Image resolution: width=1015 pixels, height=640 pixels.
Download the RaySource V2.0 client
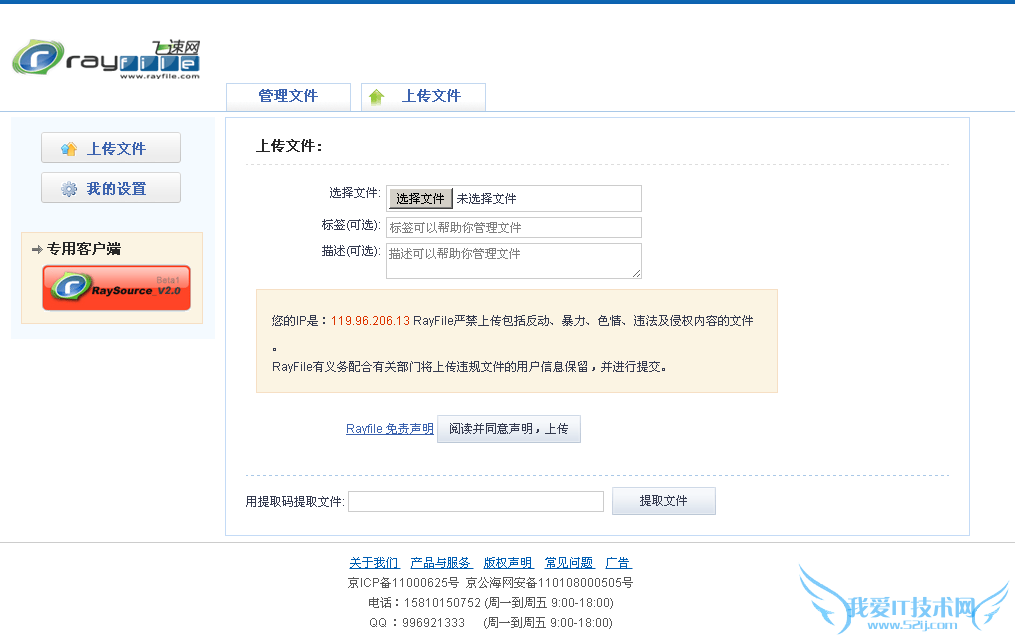pos(117,287)
